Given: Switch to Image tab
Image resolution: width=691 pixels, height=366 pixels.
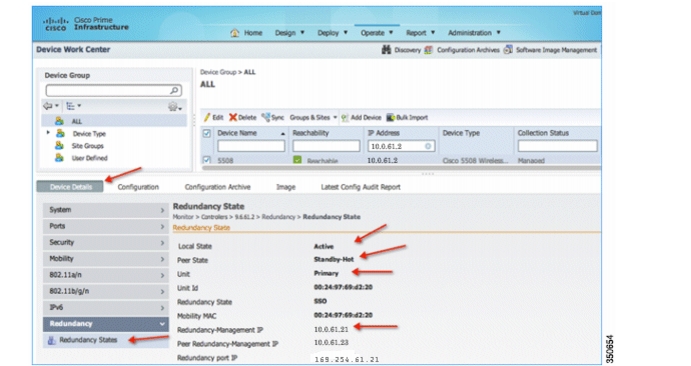Looking at the screenshot, I should tap(286, 187).
